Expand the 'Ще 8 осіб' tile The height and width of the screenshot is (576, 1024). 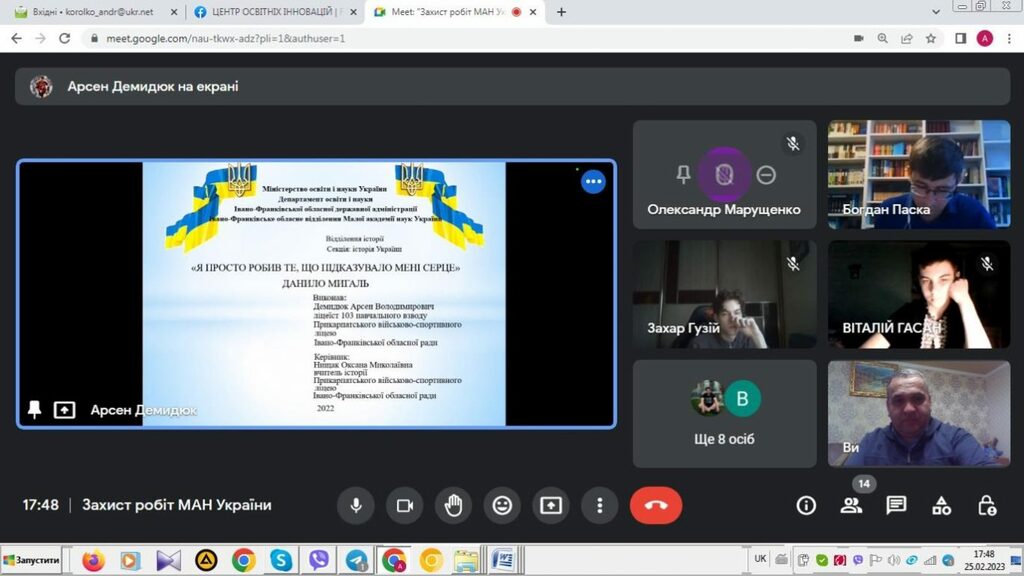[x=724, y=414]
